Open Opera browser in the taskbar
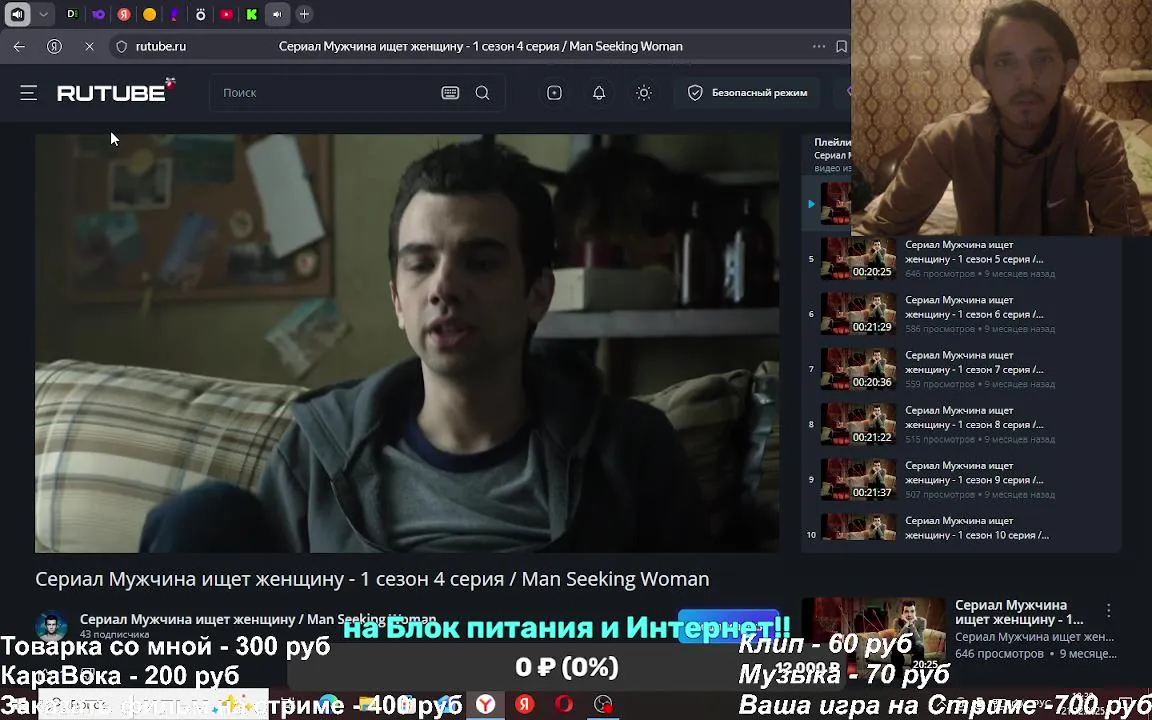1152x720 pixels. (564, 705)
